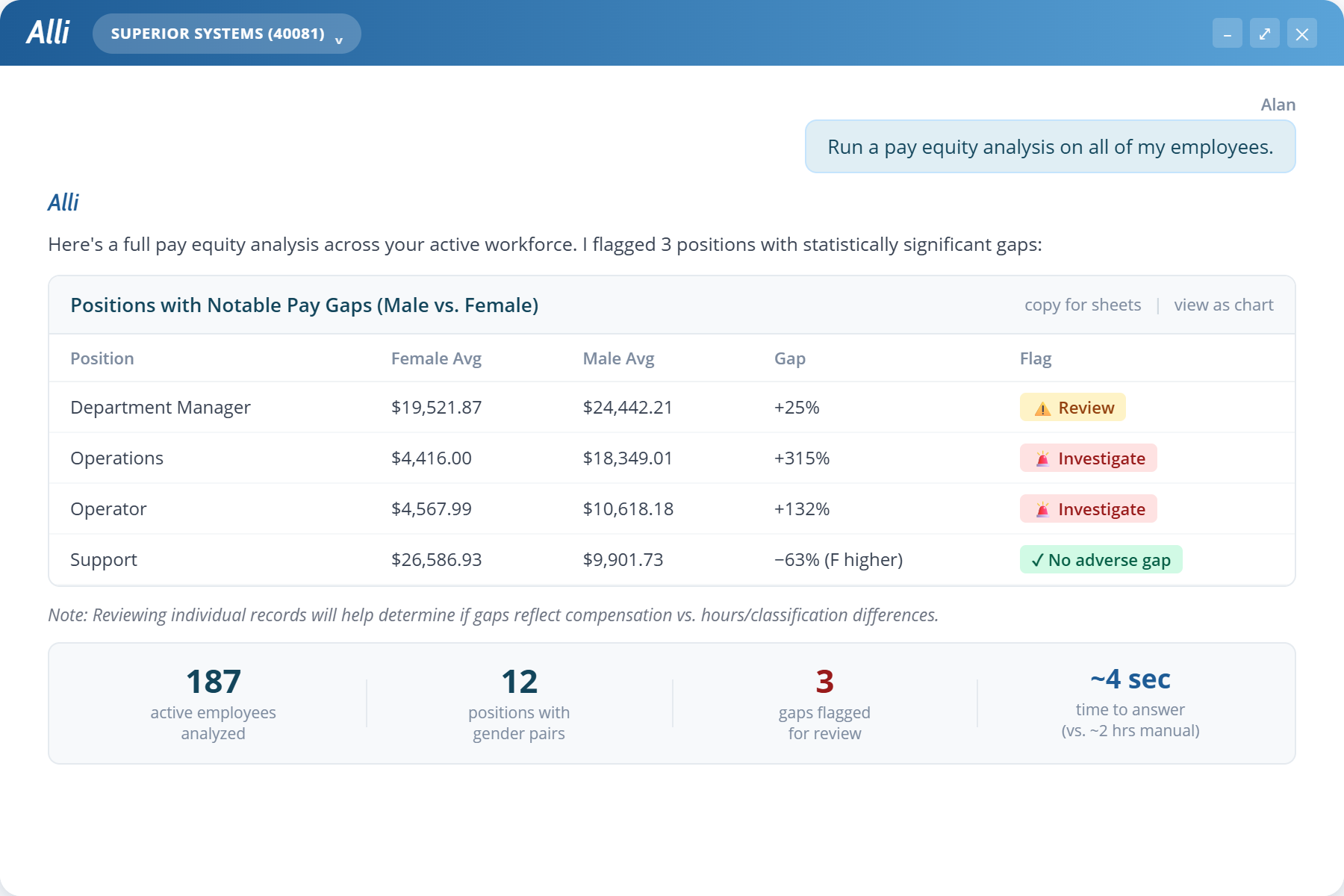The height and width of the screenshot is (896, 1344).
Task: Click the Gap column header
Action: (790, 358)
